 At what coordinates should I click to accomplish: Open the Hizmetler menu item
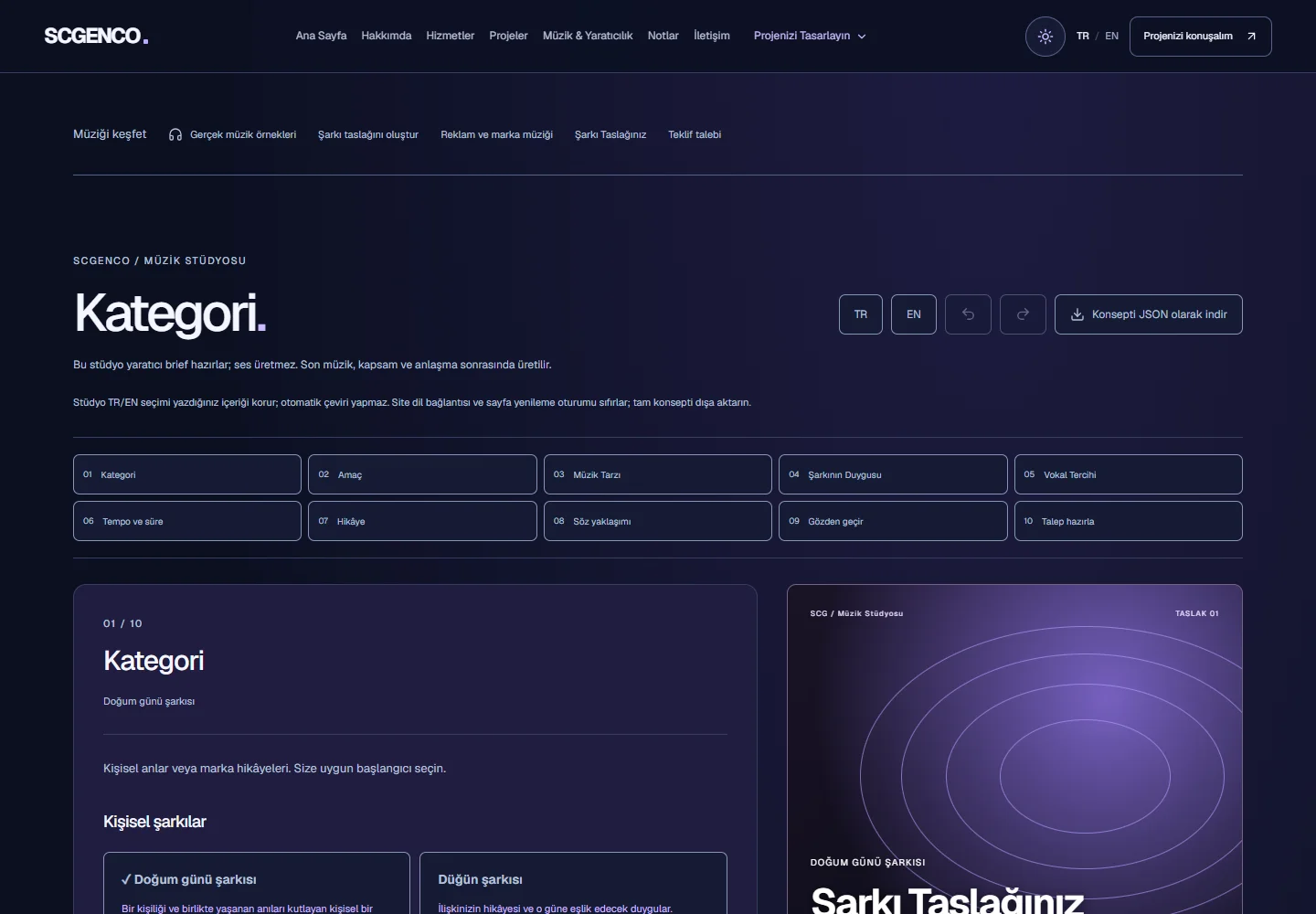[x=451, y=36]
